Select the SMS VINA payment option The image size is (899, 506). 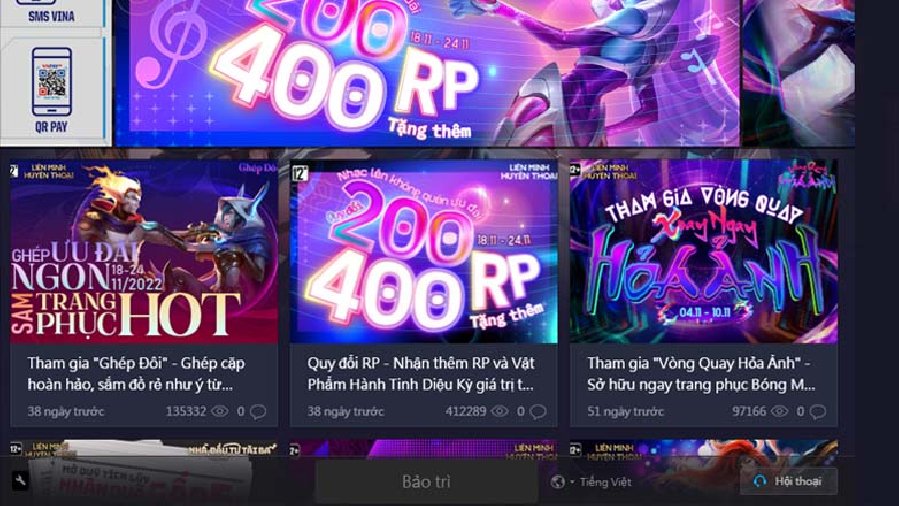pos(52,12)
